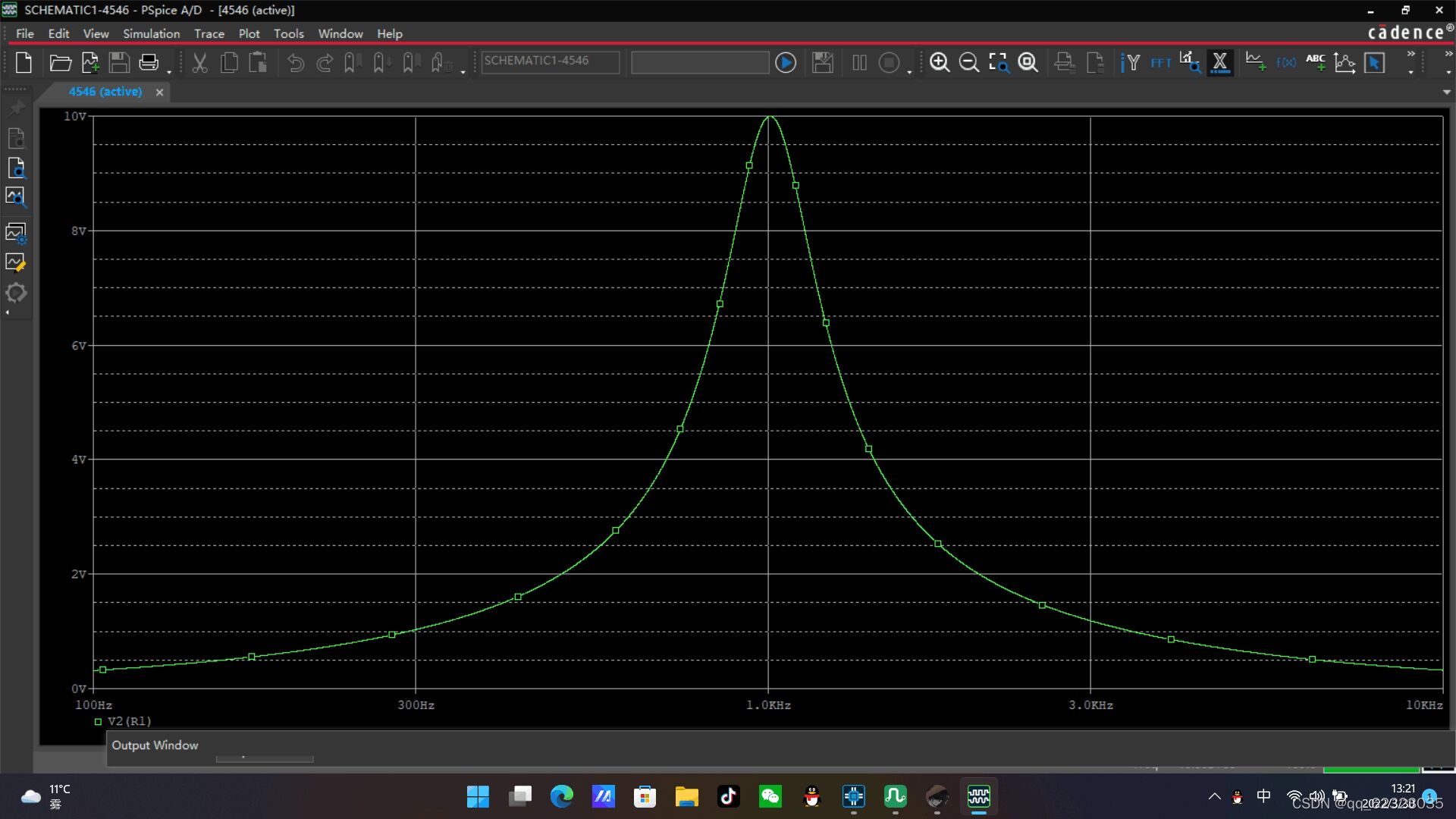
Task: Expand the toolbar overflow chevron
Action: tap(1410, 54)
